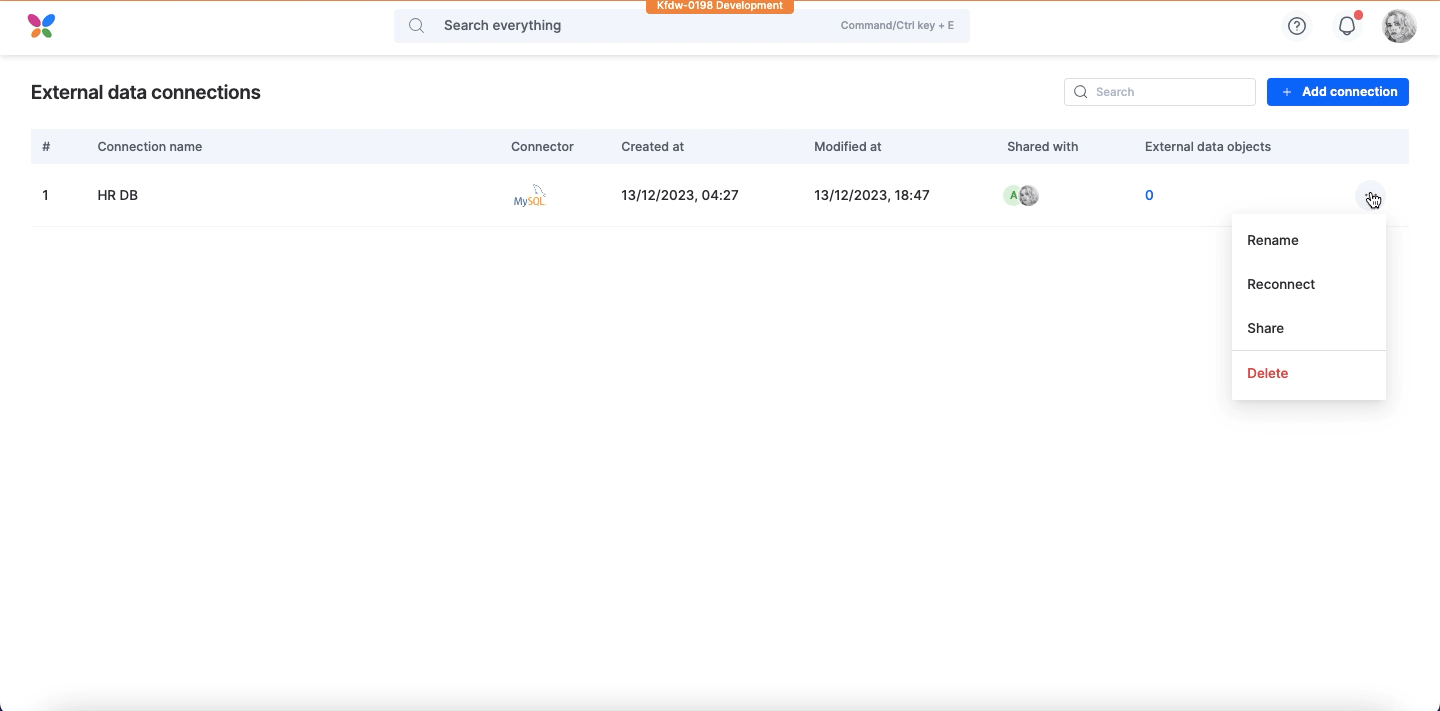Viewport: 1440px width, 711px height.
Task: Open the notifications bell
Action: [x=1347, y=26]
